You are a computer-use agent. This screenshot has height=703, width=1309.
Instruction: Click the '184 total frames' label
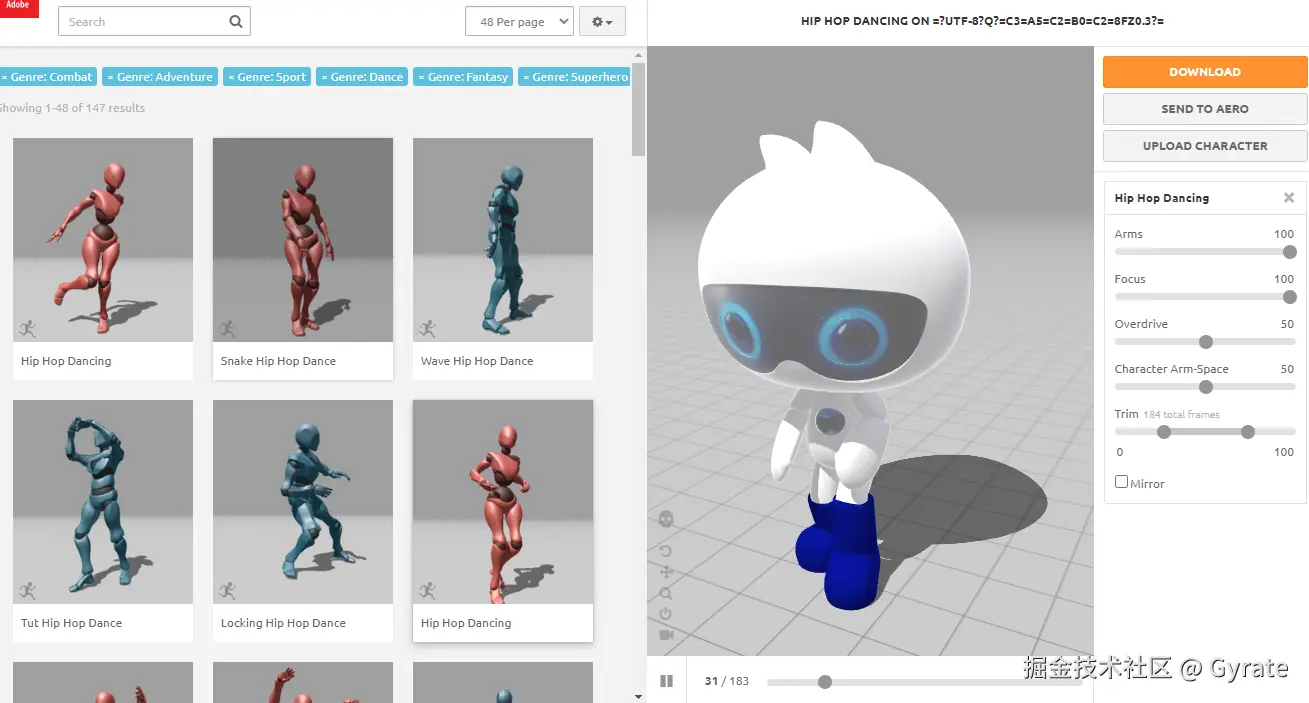(x=1181, y=414)
